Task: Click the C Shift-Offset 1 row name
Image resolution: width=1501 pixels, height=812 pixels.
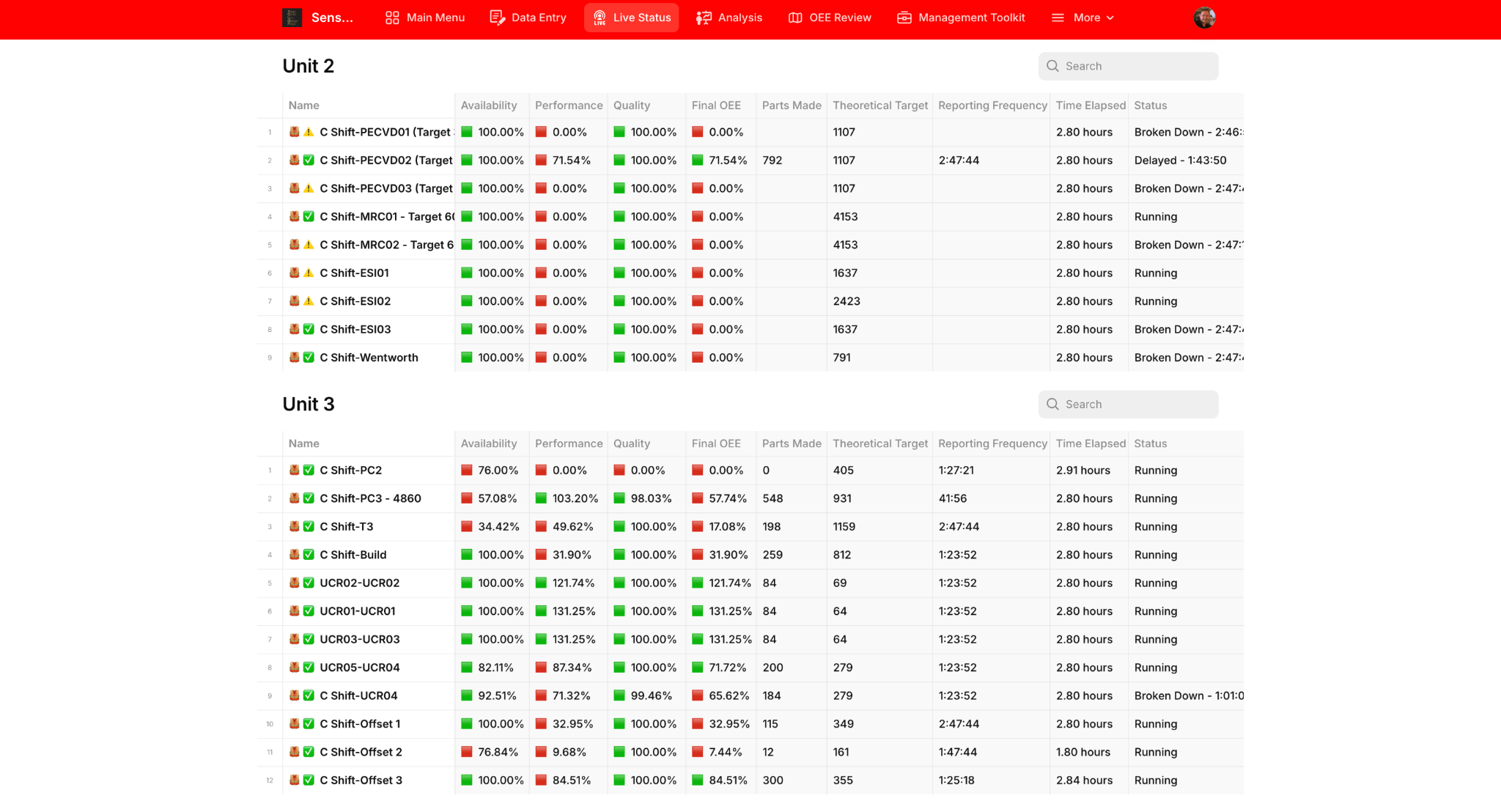Action: tap(360, 723)
